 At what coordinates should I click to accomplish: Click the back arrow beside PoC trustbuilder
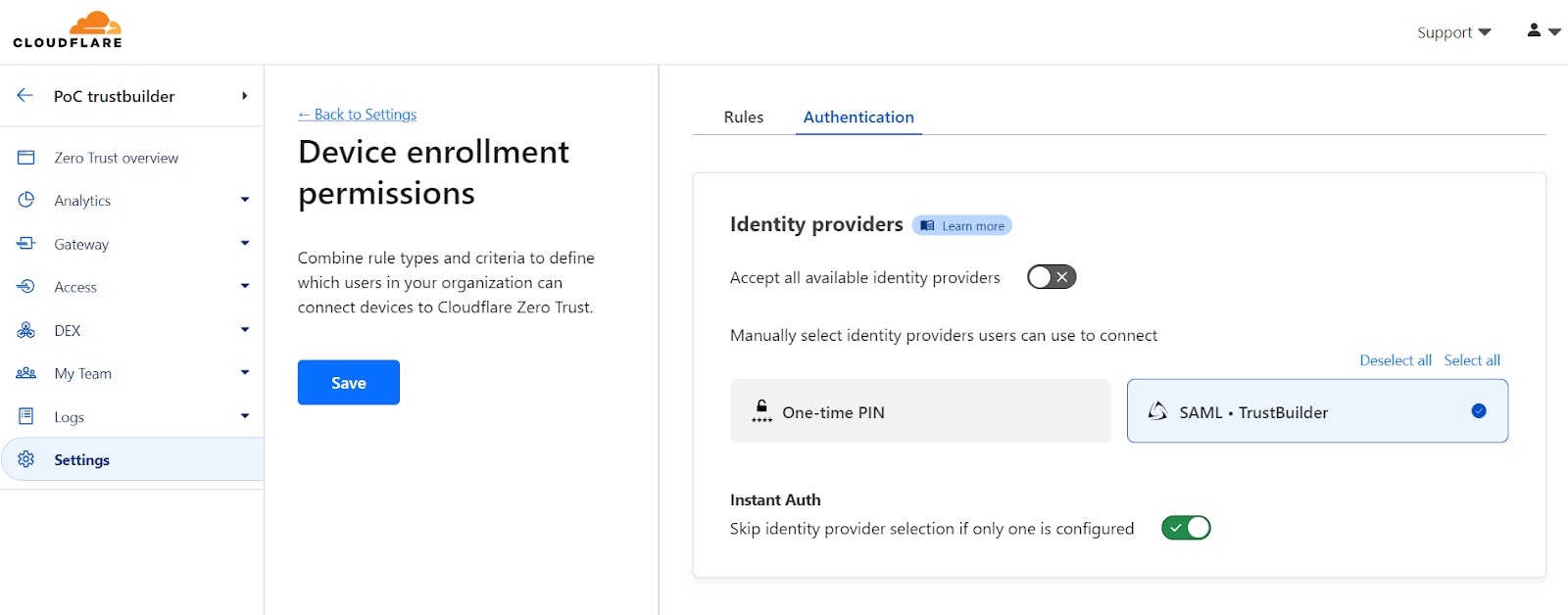(x=25, y=95)
